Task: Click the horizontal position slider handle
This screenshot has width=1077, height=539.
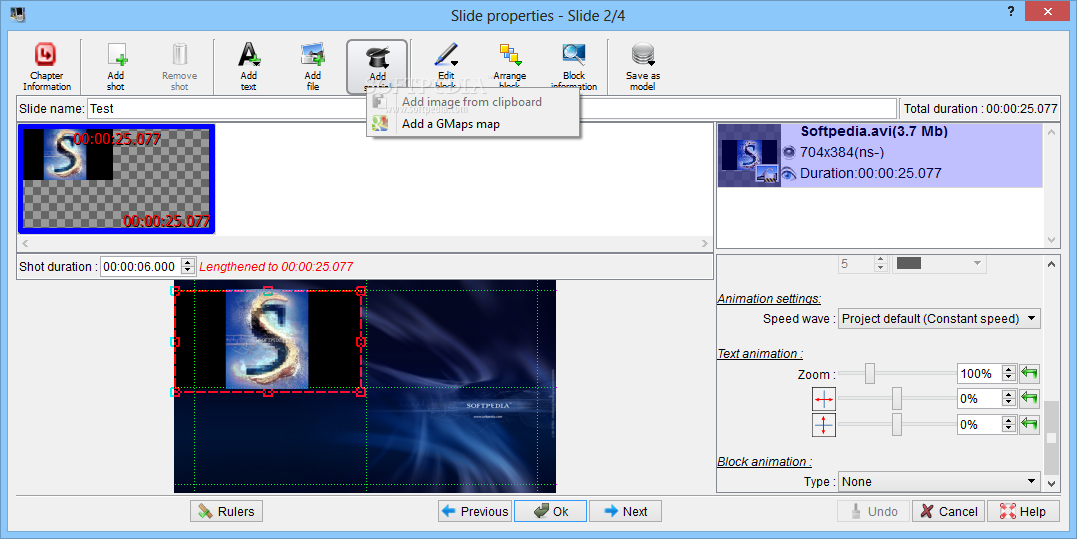Action: 896,398
